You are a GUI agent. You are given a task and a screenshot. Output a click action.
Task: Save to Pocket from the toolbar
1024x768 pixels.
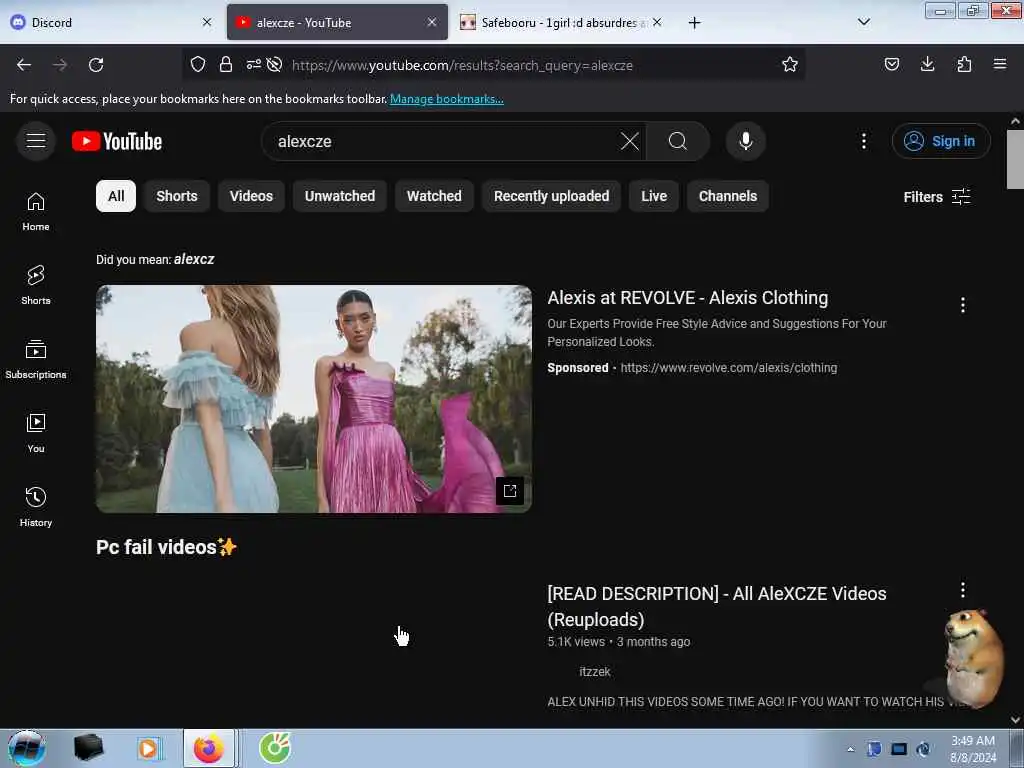(891, 65)
